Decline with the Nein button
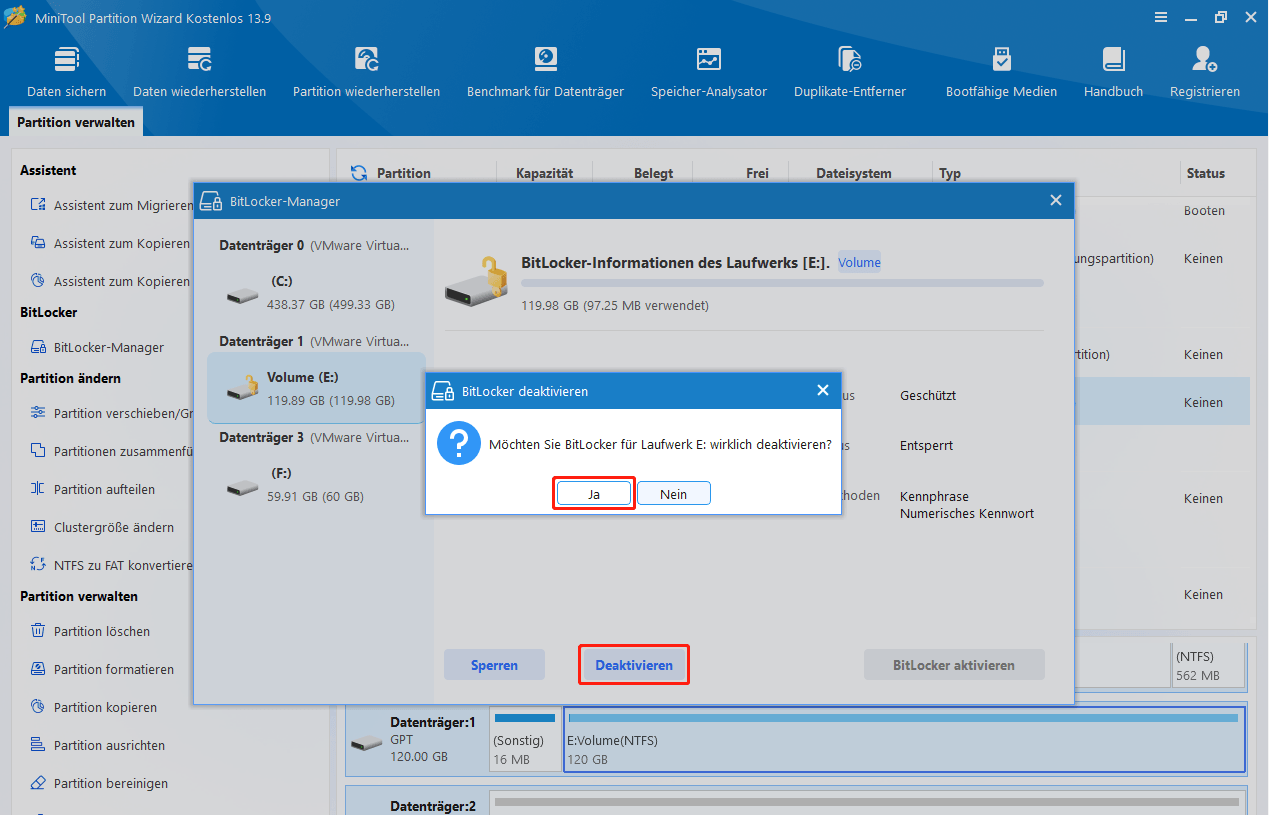Image resolution: width=1269 pixels, height=815 pixels. (x=674, y=494)
